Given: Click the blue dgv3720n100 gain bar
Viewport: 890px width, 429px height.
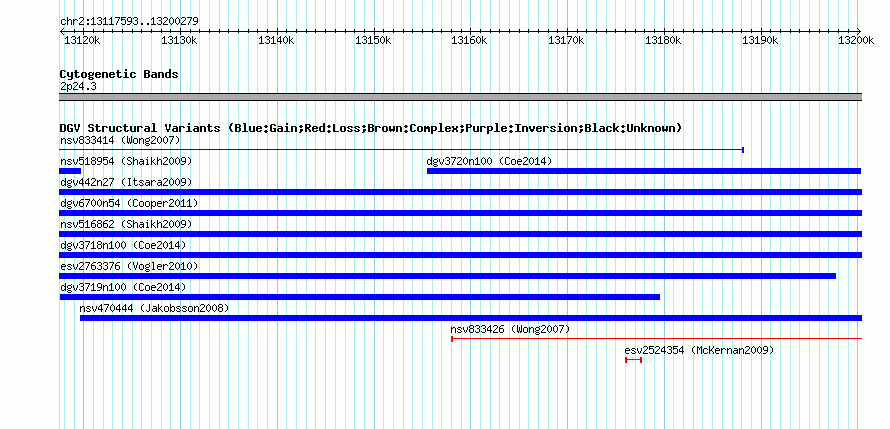Looking at the screenshot, I should pos(644,171).
